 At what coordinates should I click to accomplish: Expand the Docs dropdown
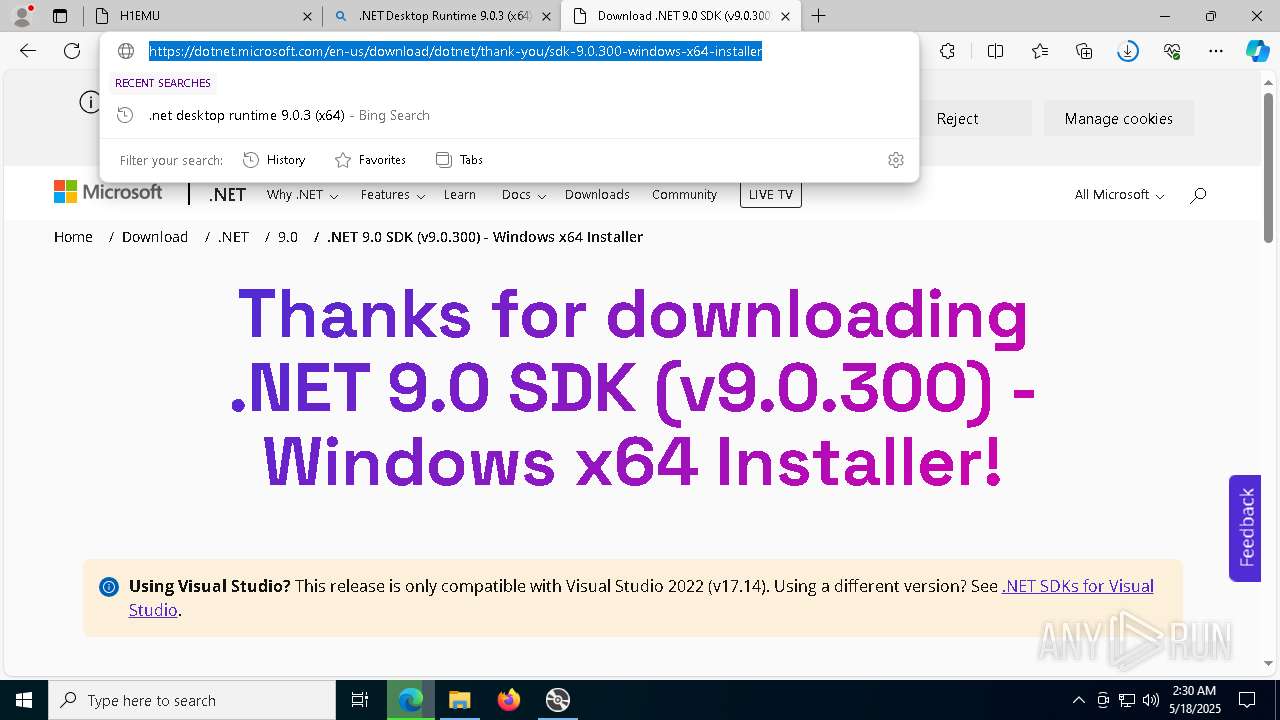[x=524, y=195]
